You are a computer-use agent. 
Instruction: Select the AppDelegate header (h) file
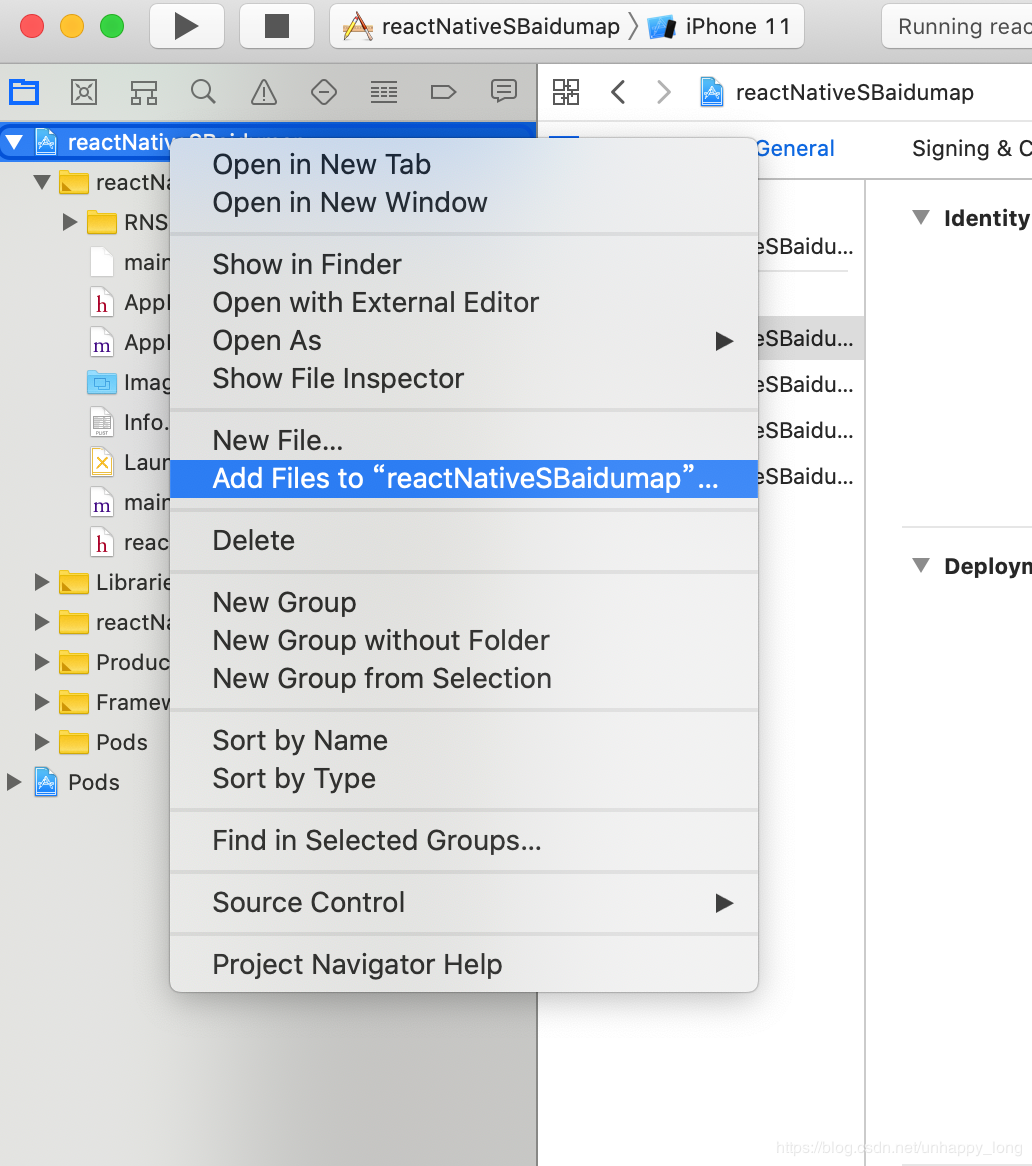pyautogui.click(x=85, y=302)
